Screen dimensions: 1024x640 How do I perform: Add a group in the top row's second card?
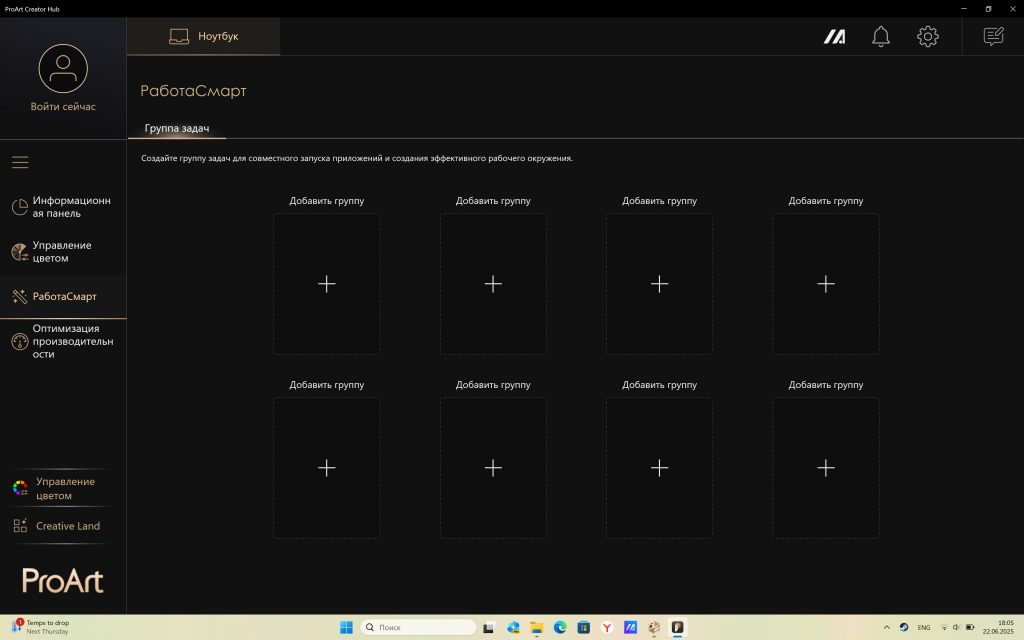[x=493, y=283]
